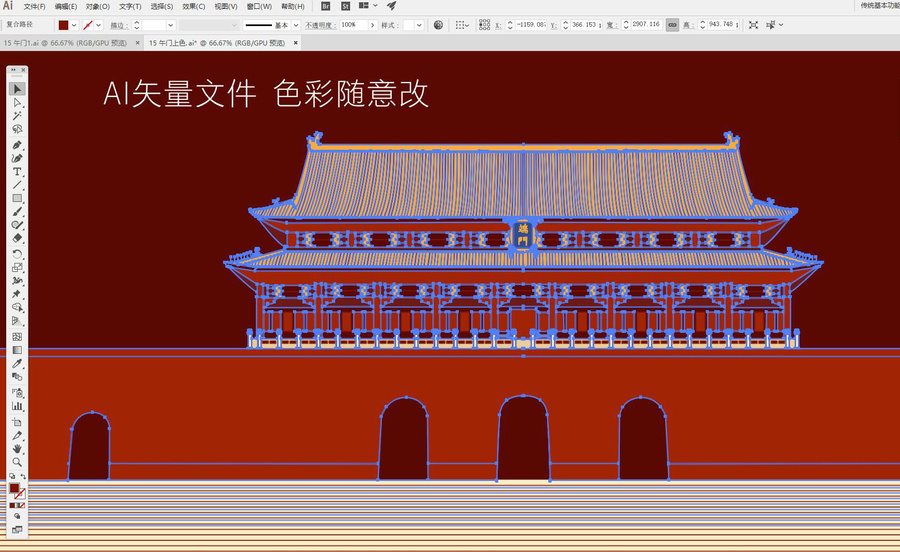Change screen mode in tools panel
The height and width of the screenshot is (552, 900).
pos(17,530)
